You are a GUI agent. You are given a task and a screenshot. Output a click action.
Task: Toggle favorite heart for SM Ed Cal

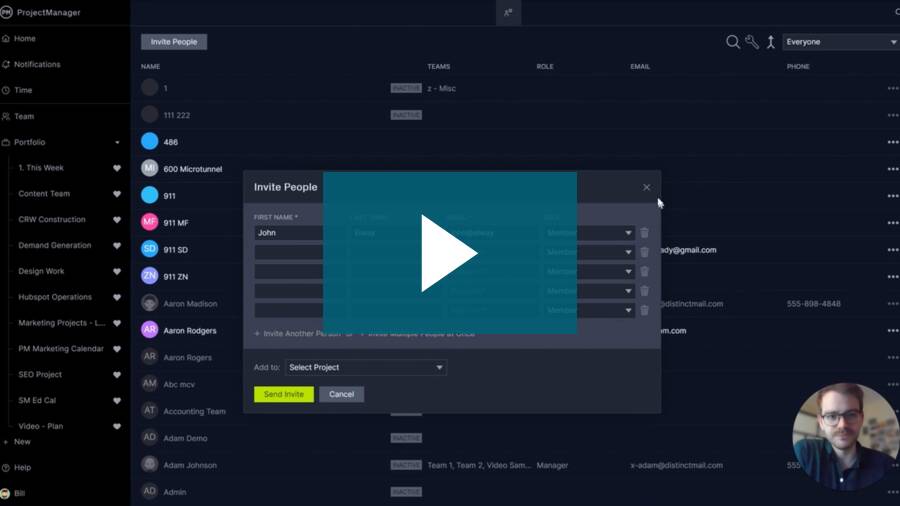tap(117, 400)
